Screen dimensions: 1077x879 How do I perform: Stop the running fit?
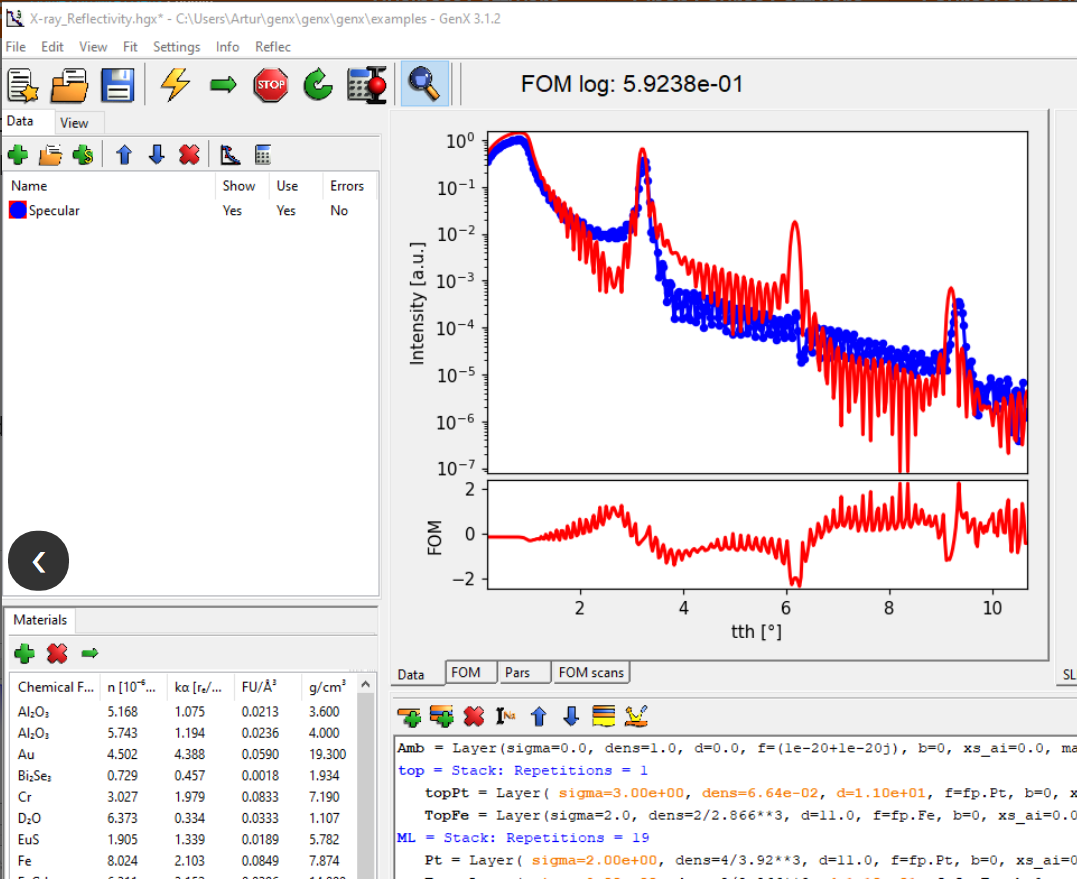270,84
